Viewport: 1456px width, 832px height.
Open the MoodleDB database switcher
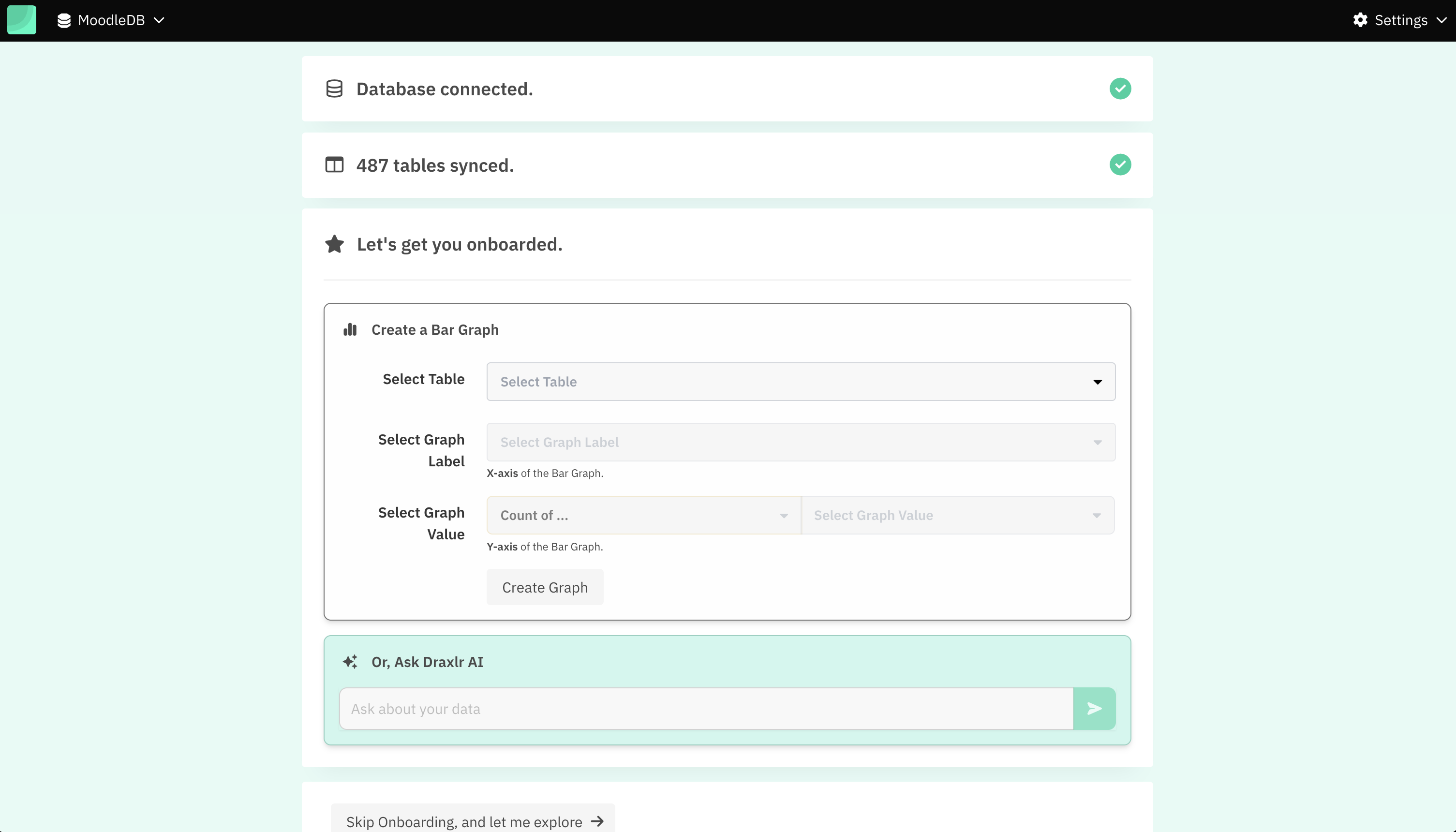(111, 20)
